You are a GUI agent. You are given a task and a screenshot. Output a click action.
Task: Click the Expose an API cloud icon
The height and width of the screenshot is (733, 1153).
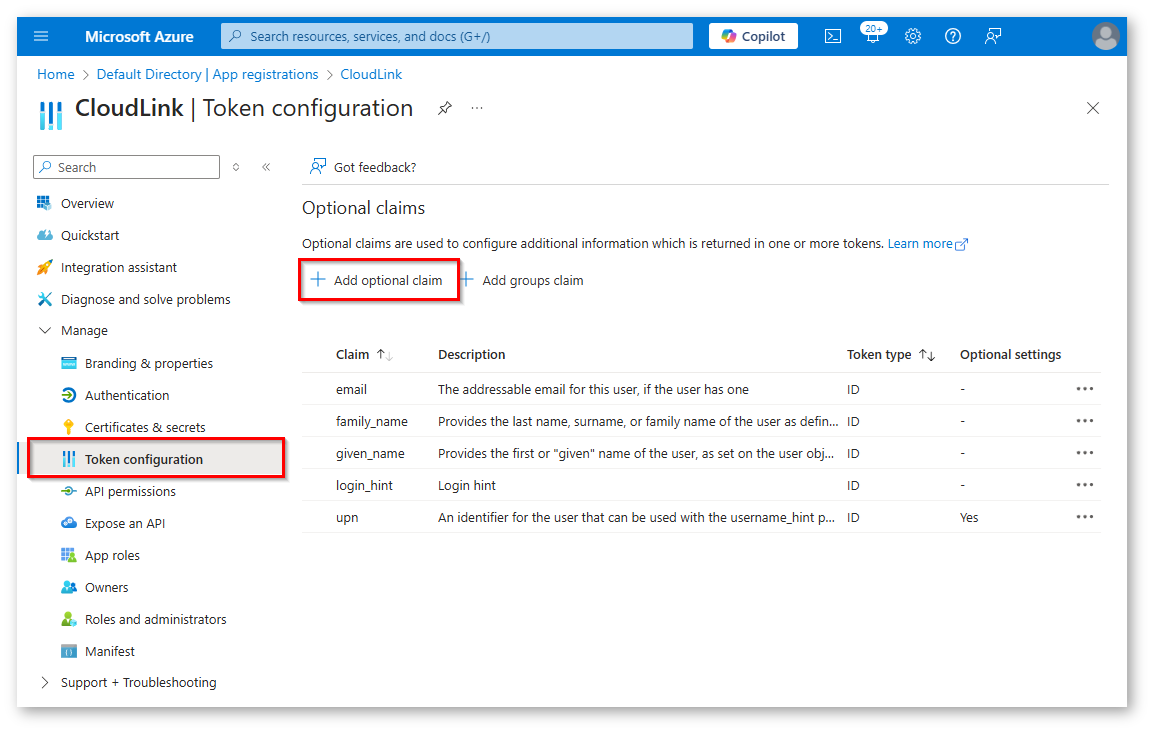[x=68, y=523]
